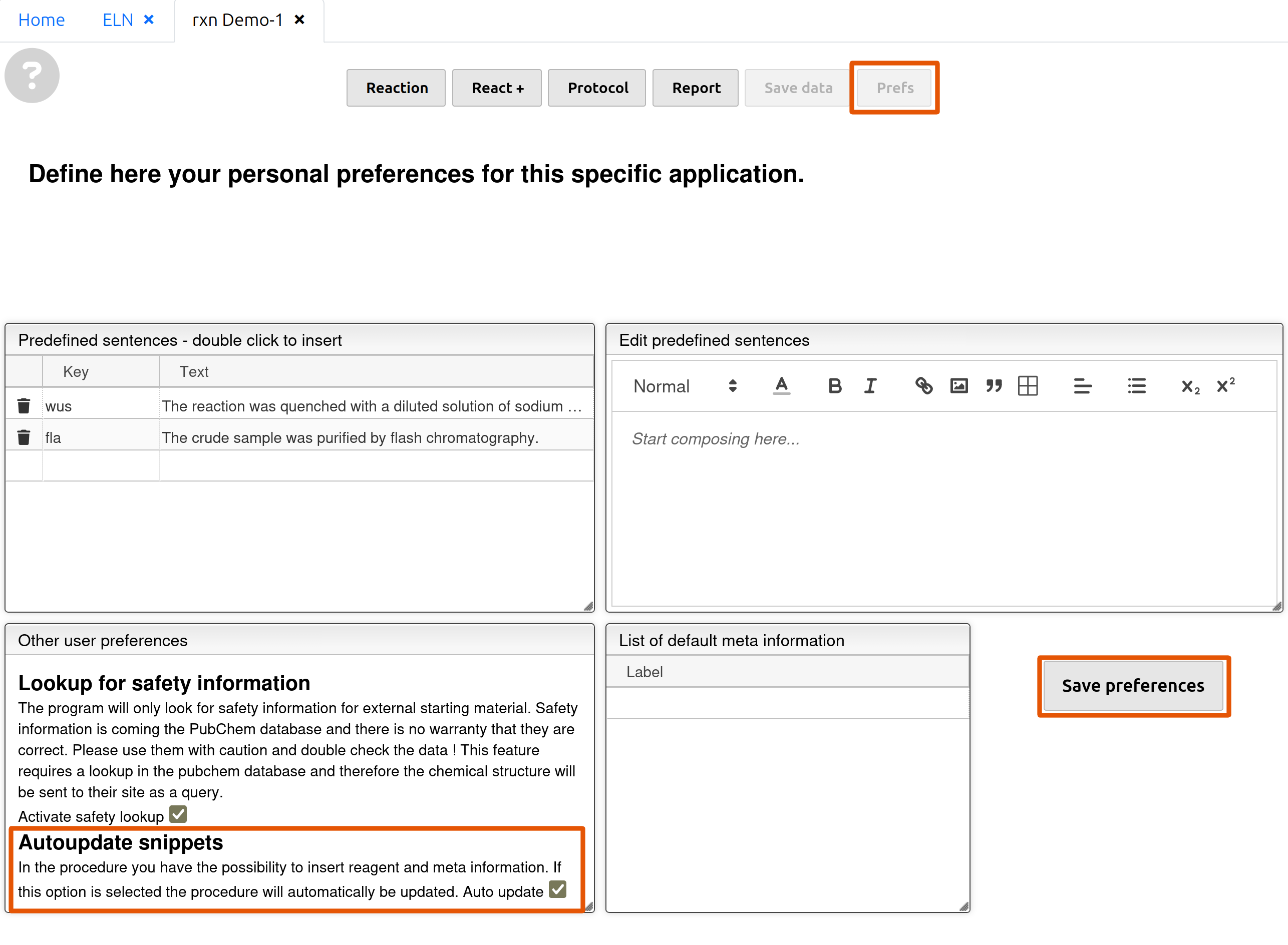Toggle Activate safety lookup checkbox

pos(178,814)
